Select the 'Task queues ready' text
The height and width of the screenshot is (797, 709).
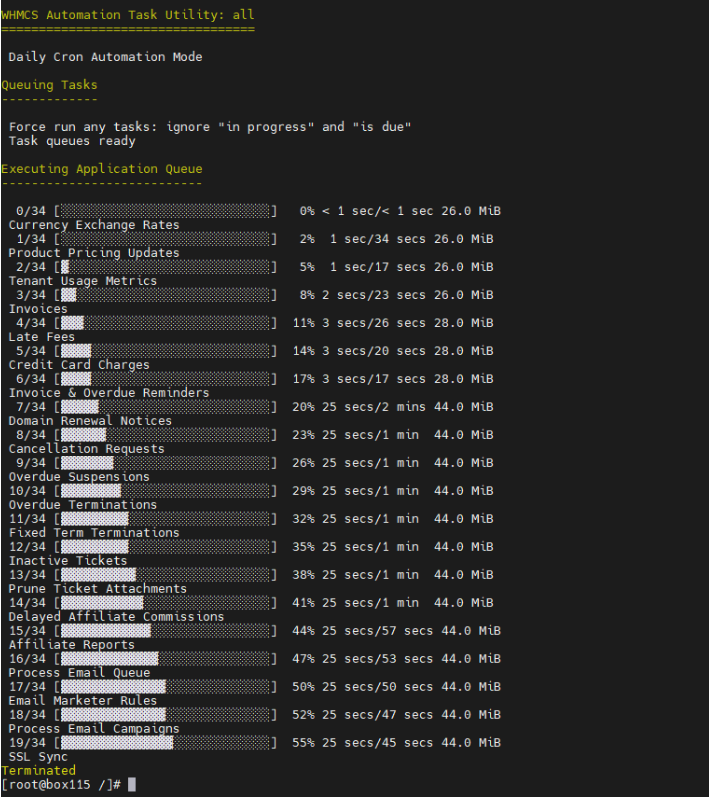(72, 141)
